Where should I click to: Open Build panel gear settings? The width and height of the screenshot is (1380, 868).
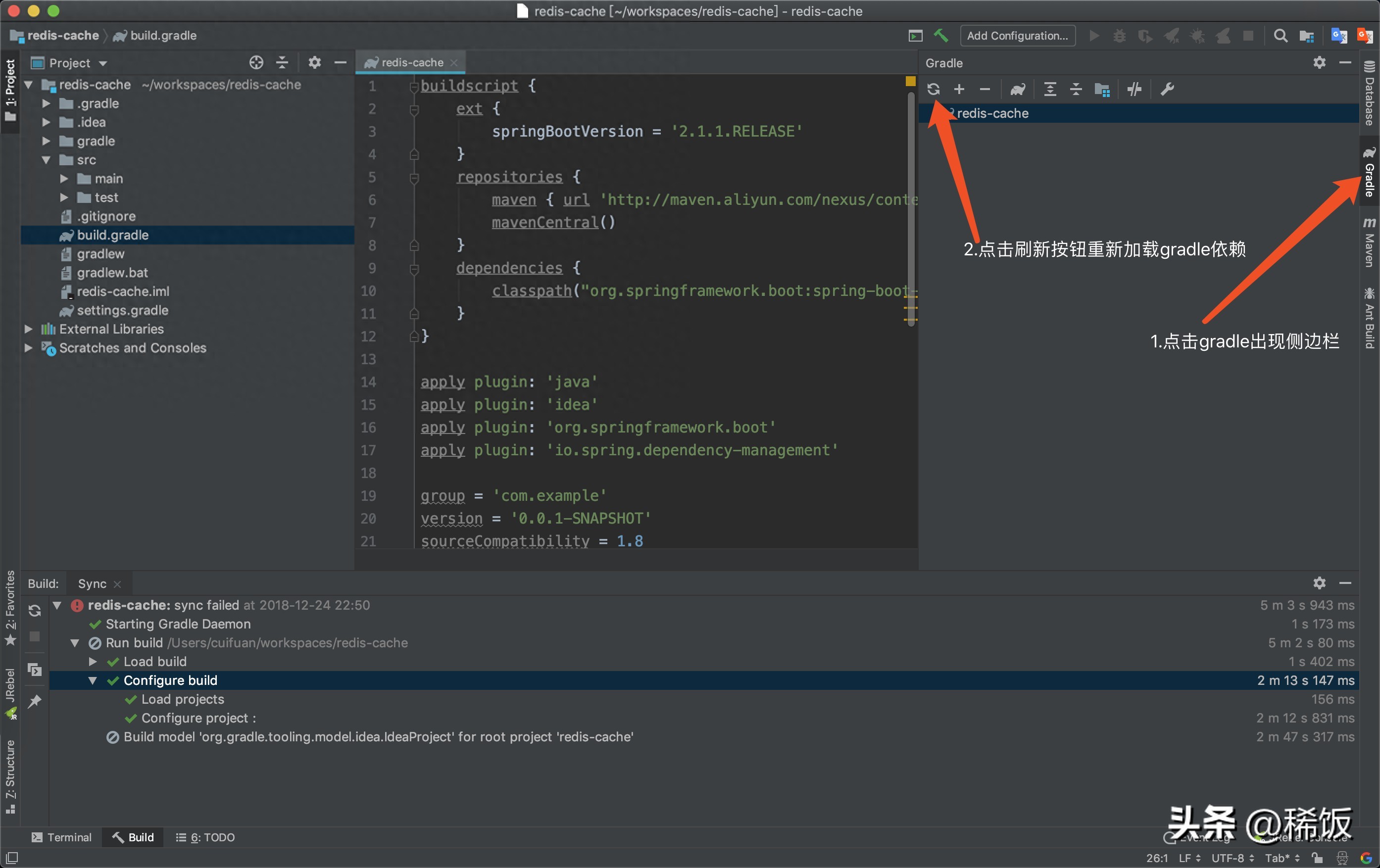(x=1319, y=582)
